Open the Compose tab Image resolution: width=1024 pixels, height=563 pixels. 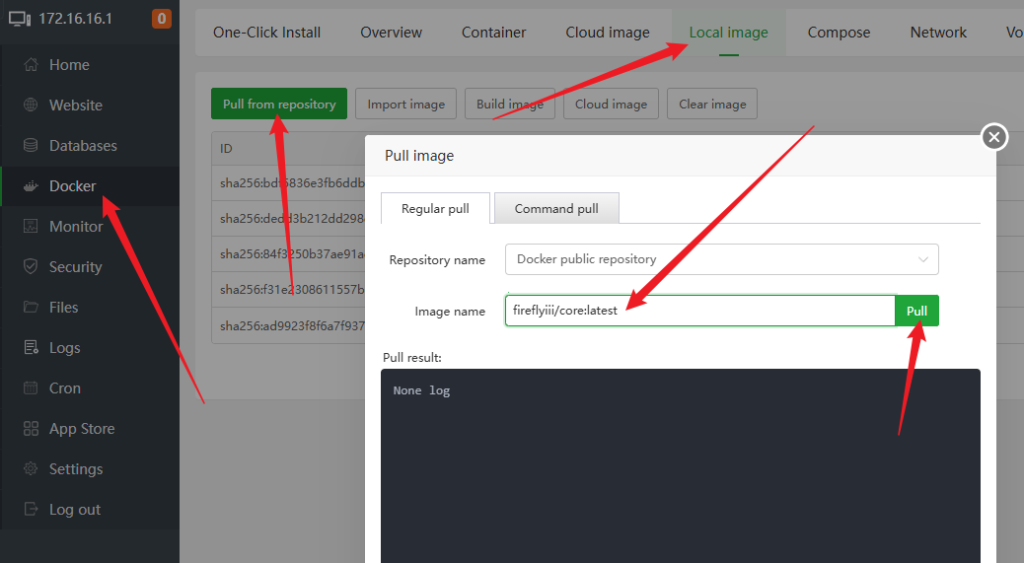pyautogui.click(x=839, y=32)
